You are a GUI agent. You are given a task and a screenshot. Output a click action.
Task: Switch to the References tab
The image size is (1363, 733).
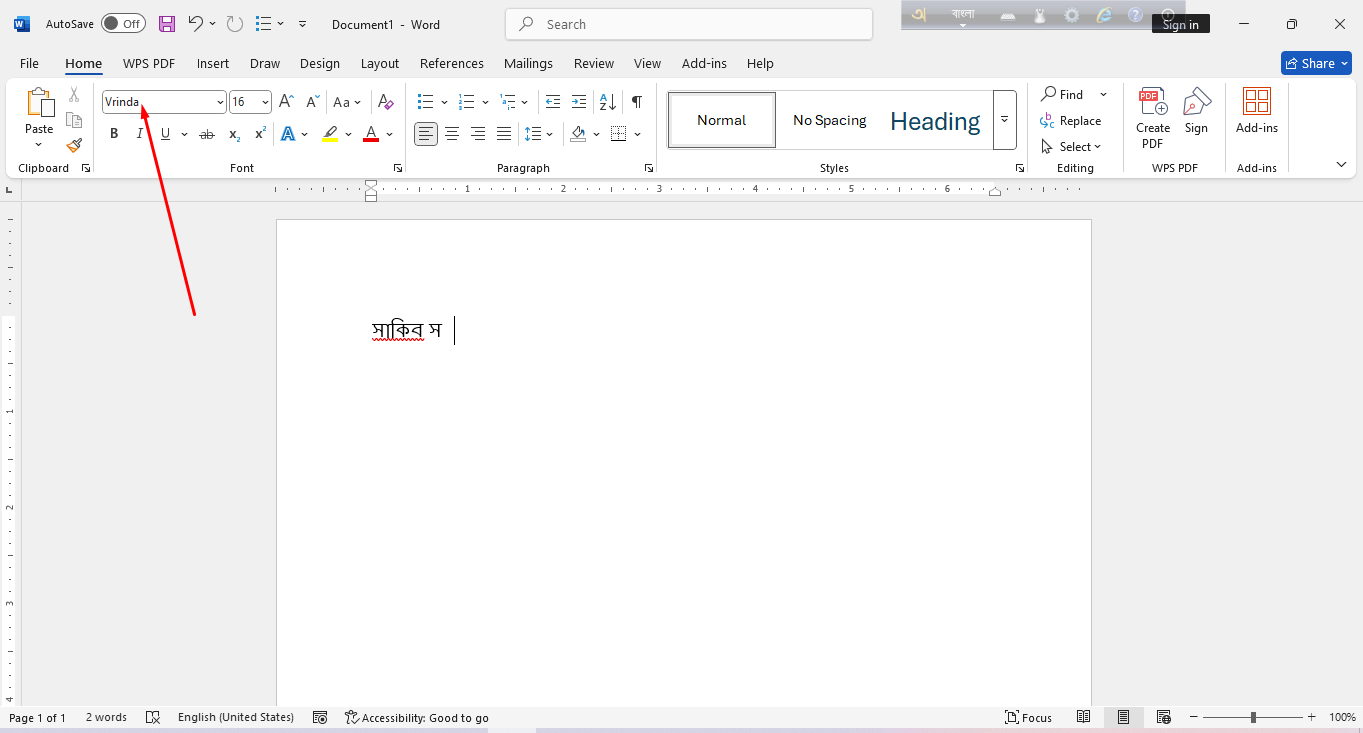click(451, 63)
